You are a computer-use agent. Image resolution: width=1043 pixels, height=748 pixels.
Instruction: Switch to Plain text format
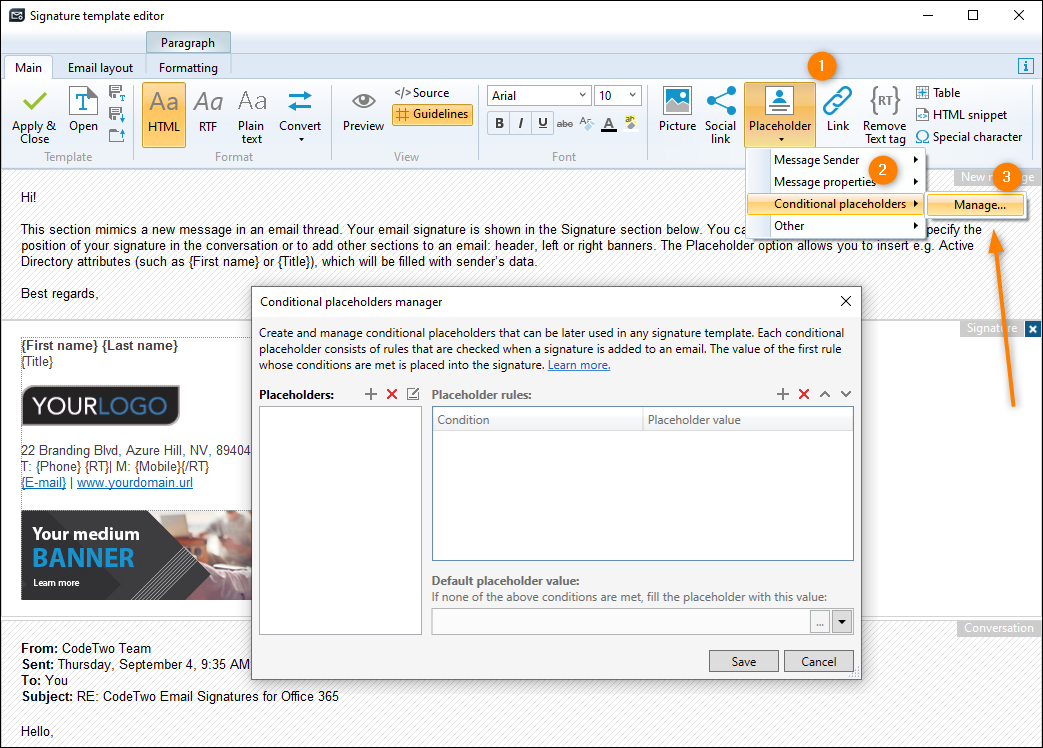[251, 116]
